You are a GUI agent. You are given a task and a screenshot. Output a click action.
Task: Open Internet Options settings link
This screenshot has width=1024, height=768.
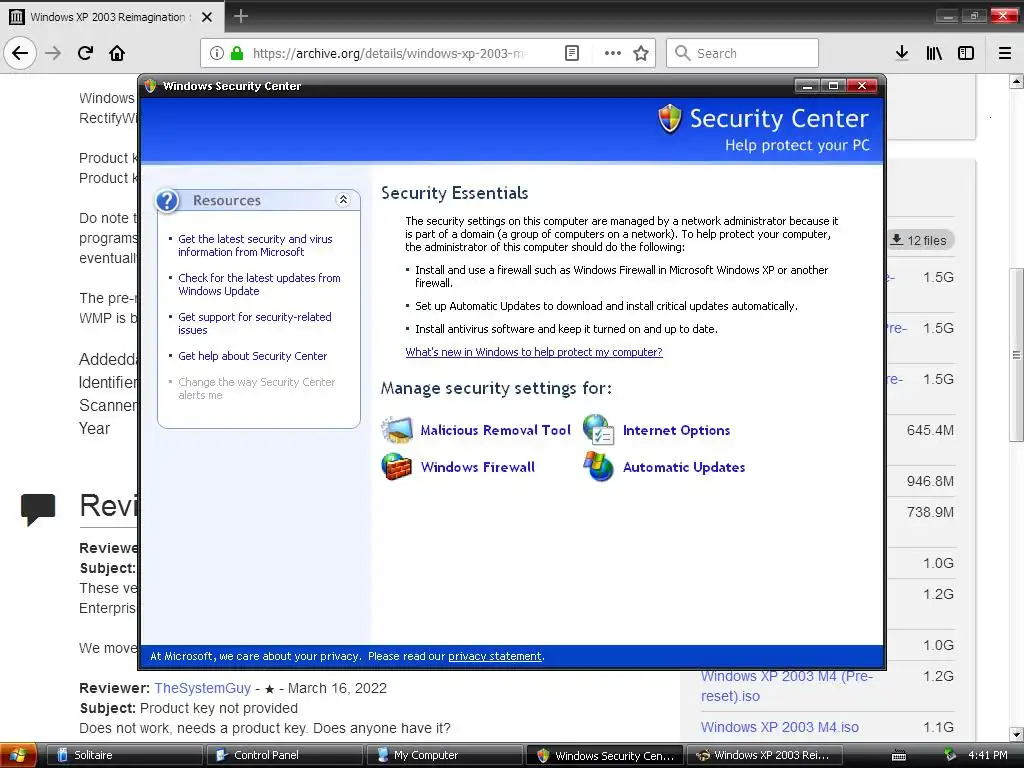[x=677, y=430]
